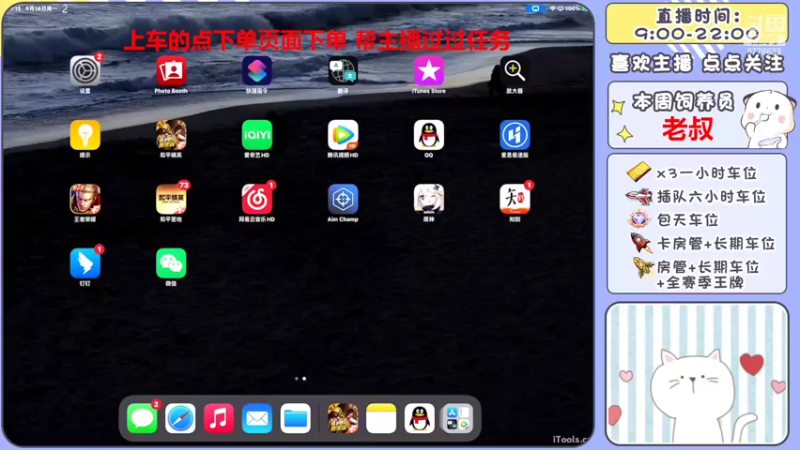This screenshot has height=450, width=800.
Task: Click the red 上车的点下单页面下单 banner
Action: [x=317, y=40]
